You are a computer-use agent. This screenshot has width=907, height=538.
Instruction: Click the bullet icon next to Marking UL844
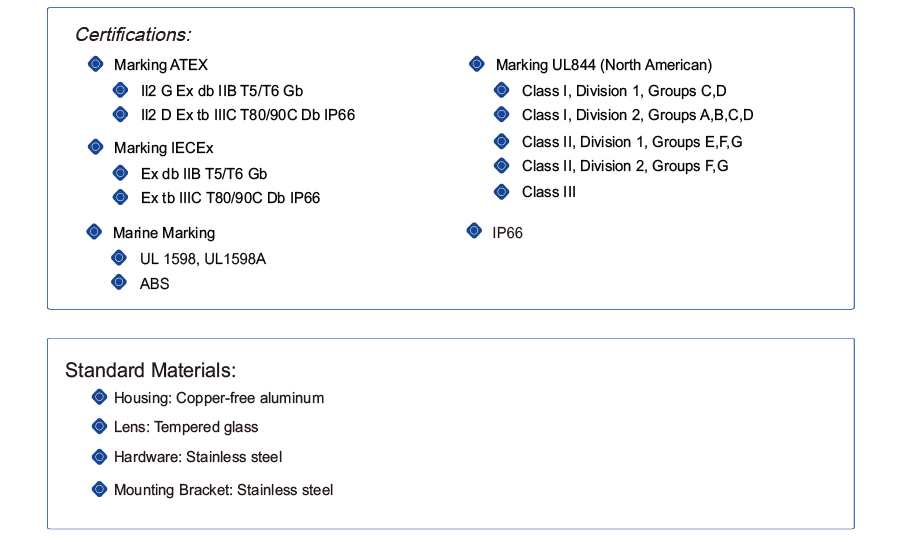click(477, 64)
